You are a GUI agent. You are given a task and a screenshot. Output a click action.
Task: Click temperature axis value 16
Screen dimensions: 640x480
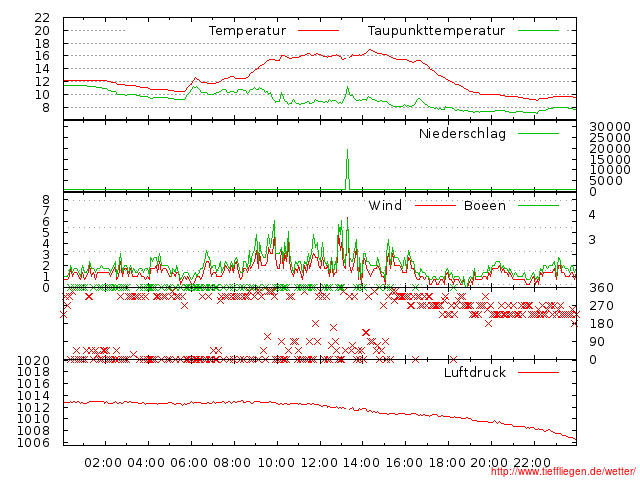coord(42,56)
